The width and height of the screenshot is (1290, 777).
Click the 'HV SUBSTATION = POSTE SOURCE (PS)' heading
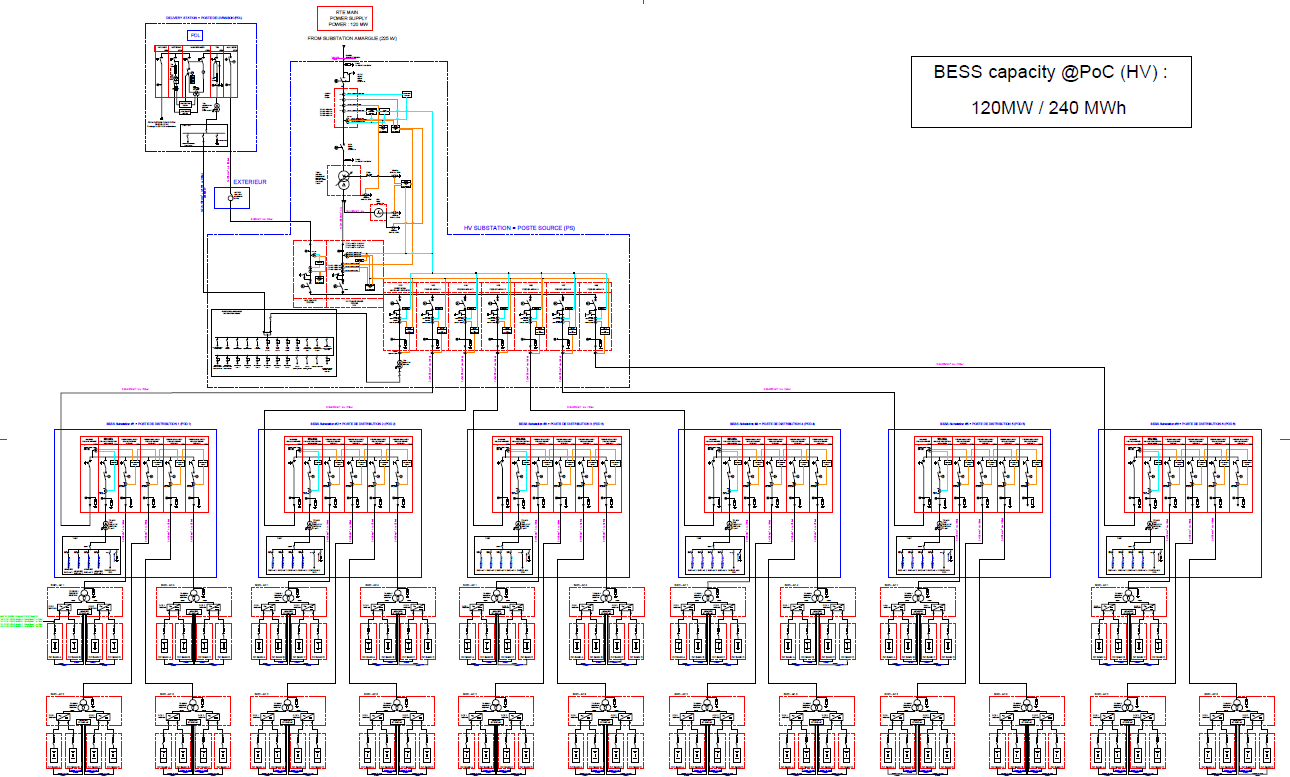(519, 228)
